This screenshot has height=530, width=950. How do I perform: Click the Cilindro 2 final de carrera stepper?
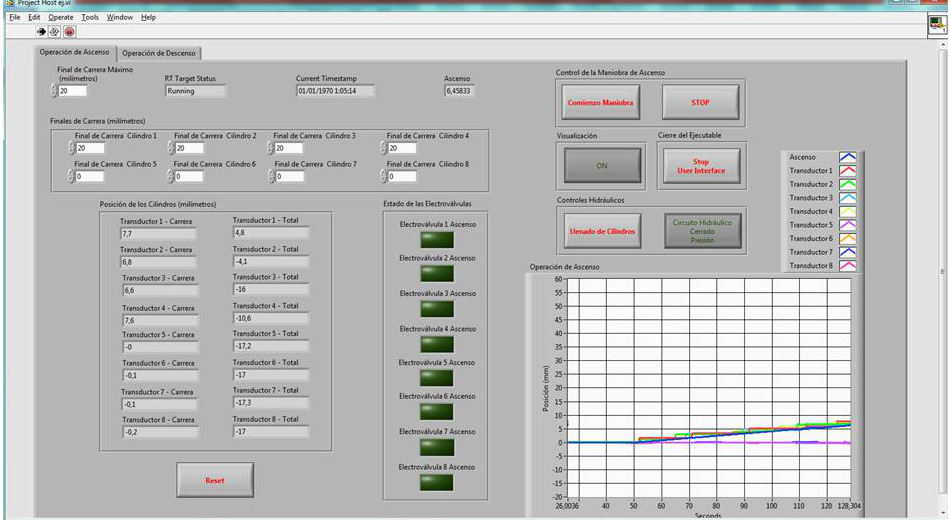170,148
